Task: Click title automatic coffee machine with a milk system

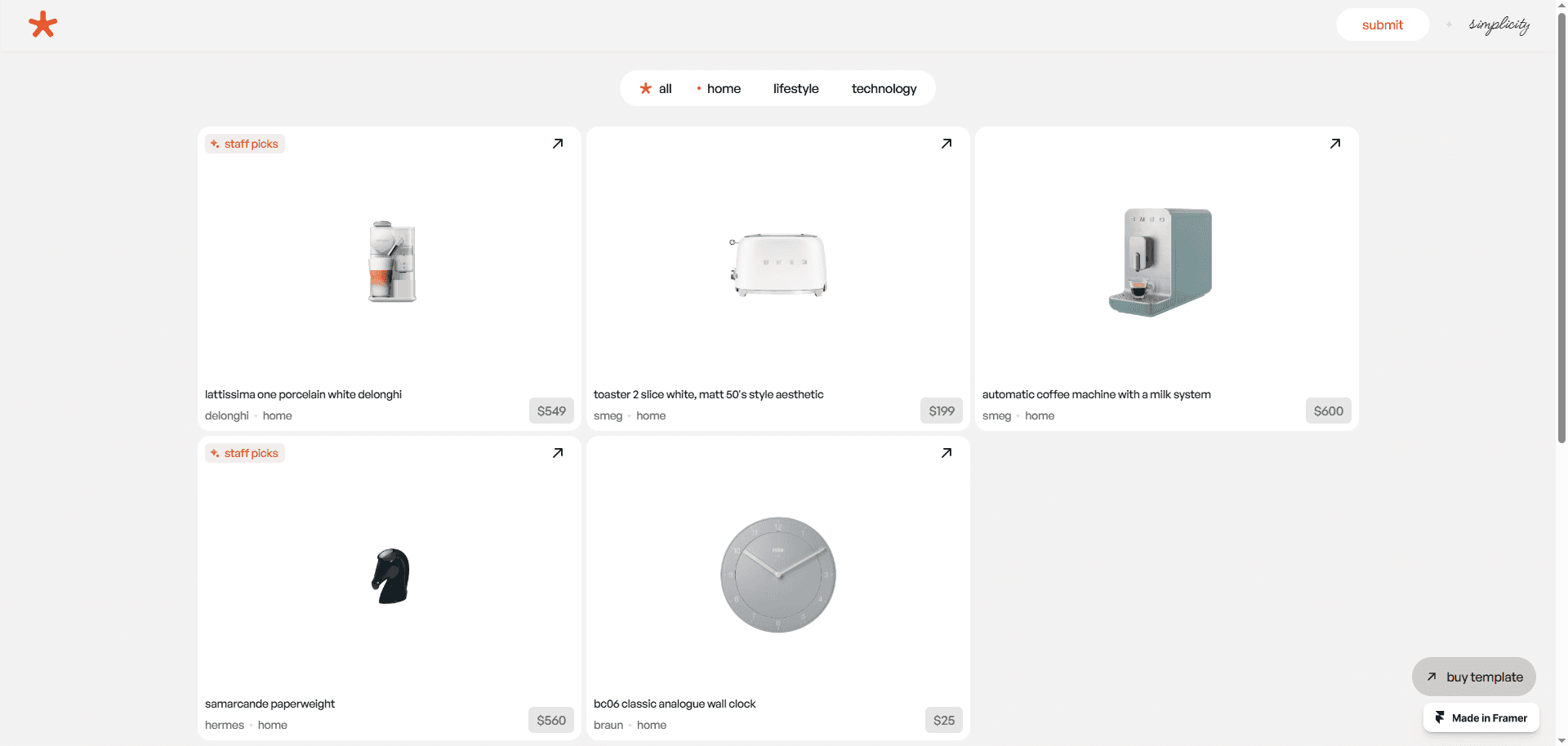Action: pyautogui.click(x=1096, y=394)
